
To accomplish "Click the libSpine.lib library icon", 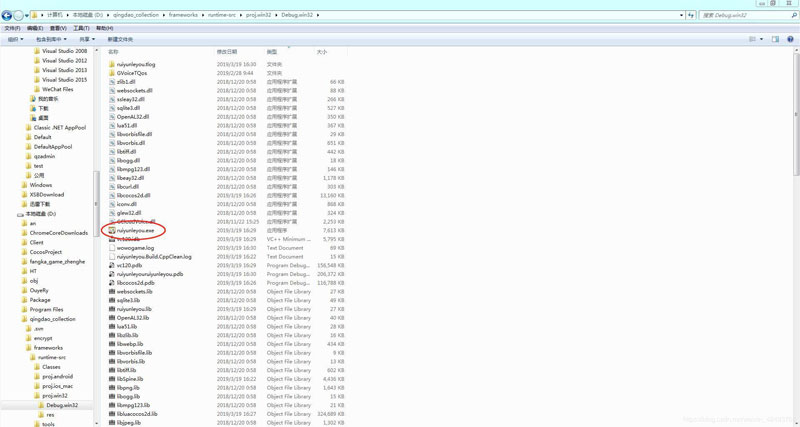I will pos(112,379).
